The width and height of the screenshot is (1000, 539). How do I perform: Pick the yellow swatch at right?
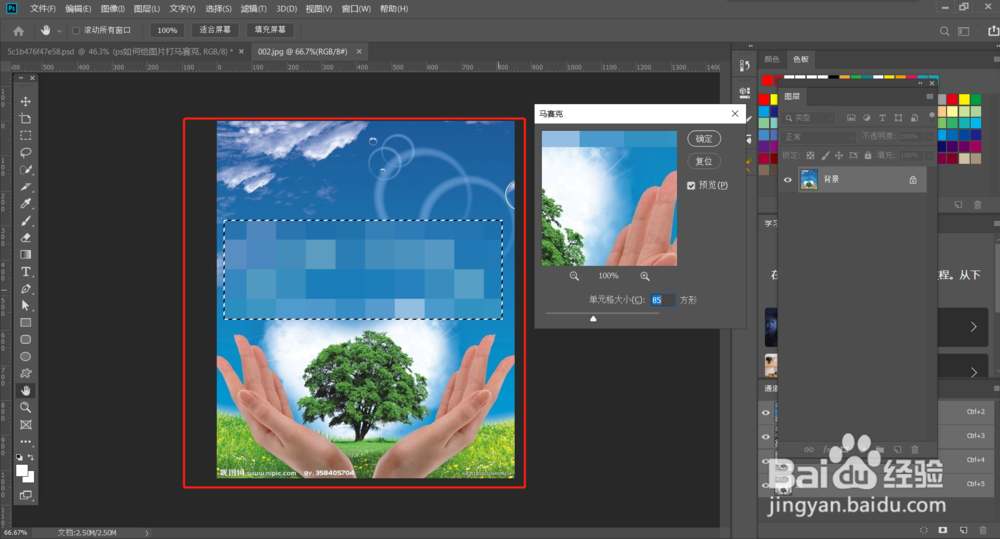pos(964,100)
